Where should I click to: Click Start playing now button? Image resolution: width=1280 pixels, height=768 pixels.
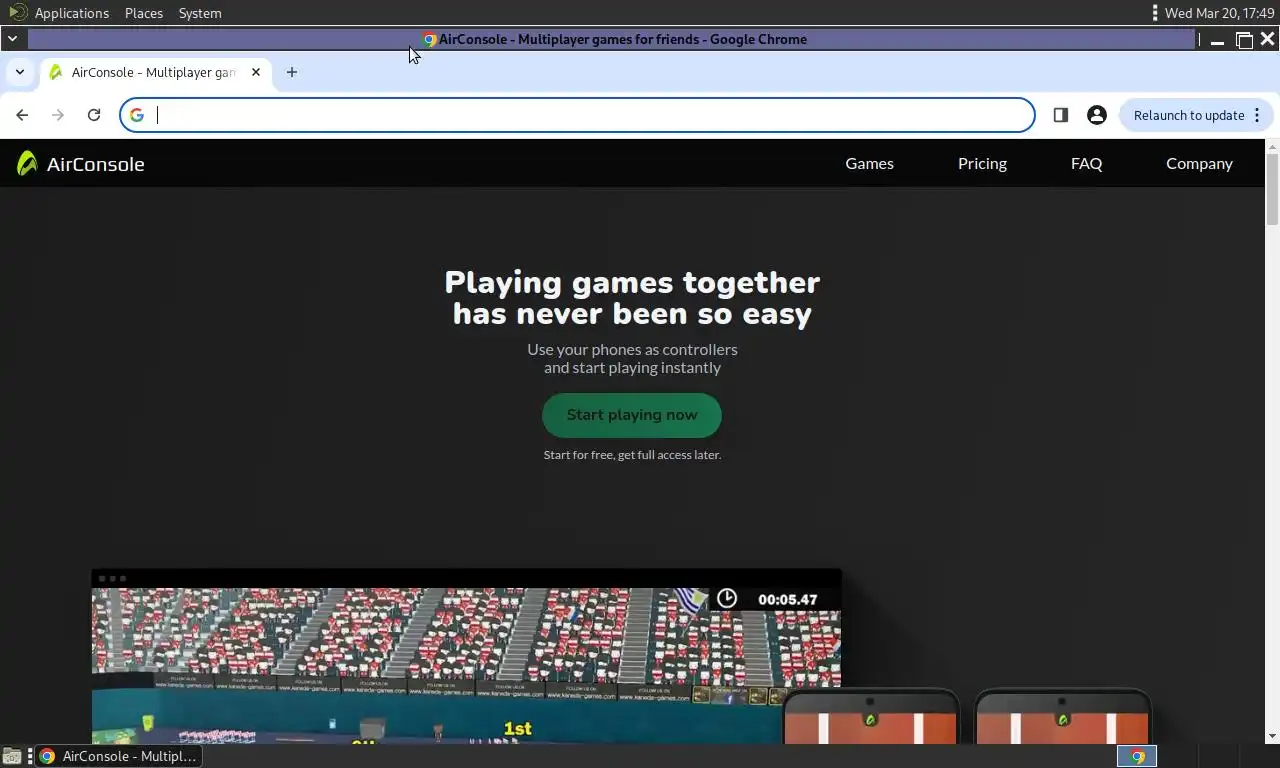coord(632,415)
